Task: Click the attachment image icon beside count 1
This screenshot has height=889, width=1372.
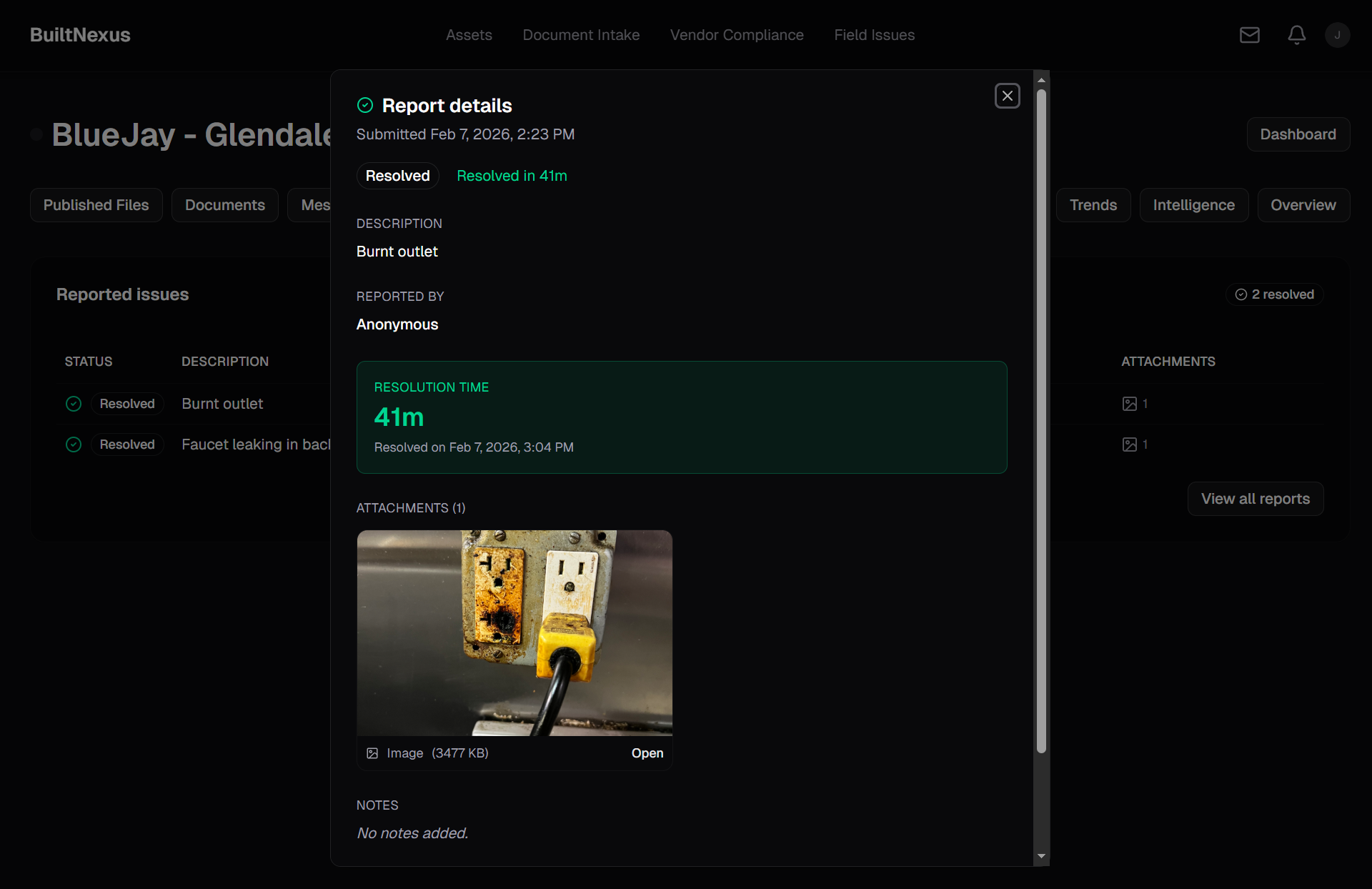Action: pos(1129,404)
